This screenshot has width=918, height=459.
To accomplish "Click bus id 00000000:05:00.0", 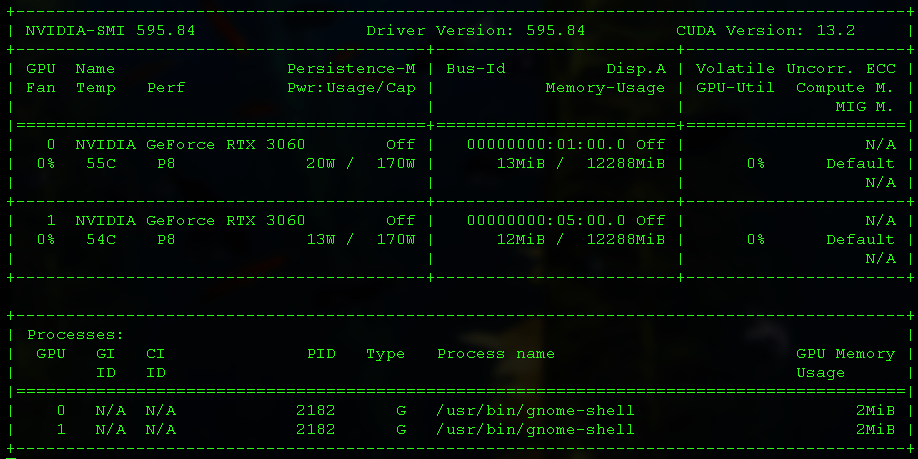I will click(x=546, y=221).
